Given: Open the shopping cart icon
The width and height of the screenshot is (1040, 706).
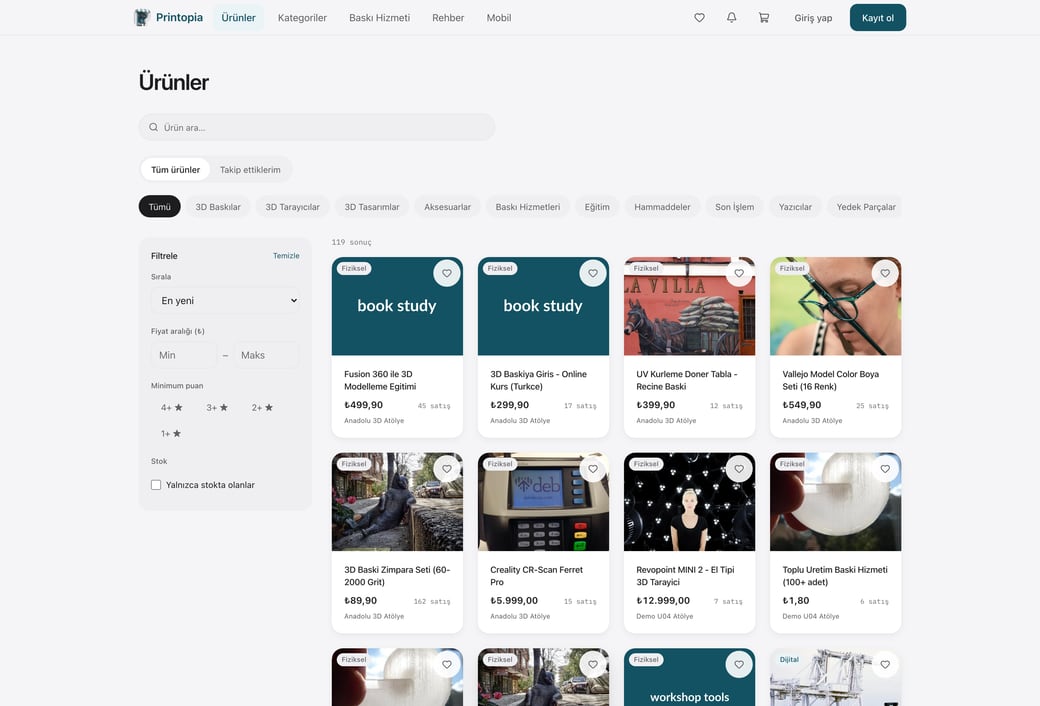Looking at the screenshot, I should click(764, 18).
